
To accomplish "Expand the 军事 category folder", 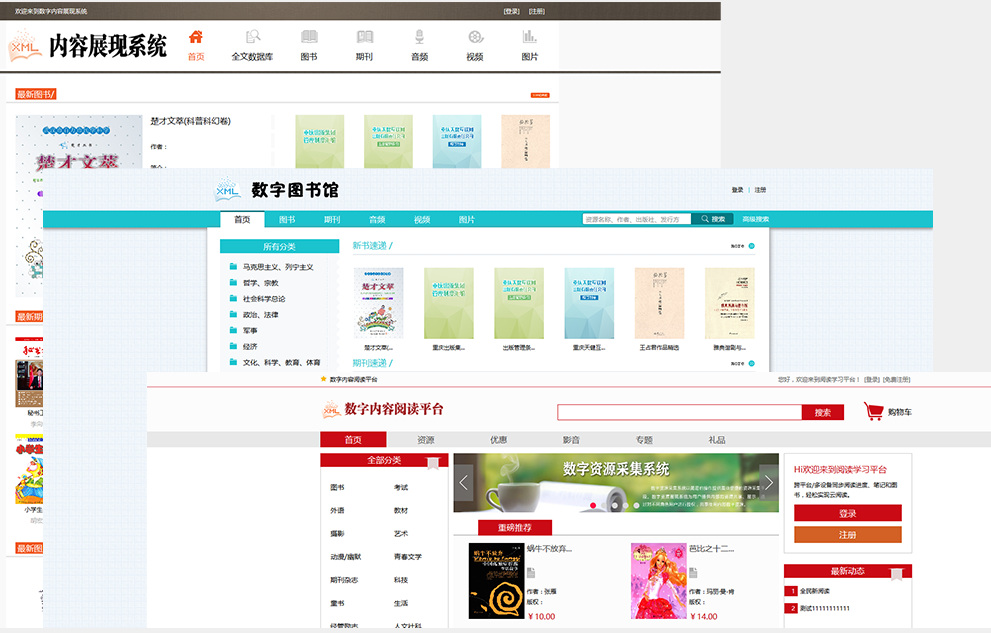I will [x=233, y=330].
